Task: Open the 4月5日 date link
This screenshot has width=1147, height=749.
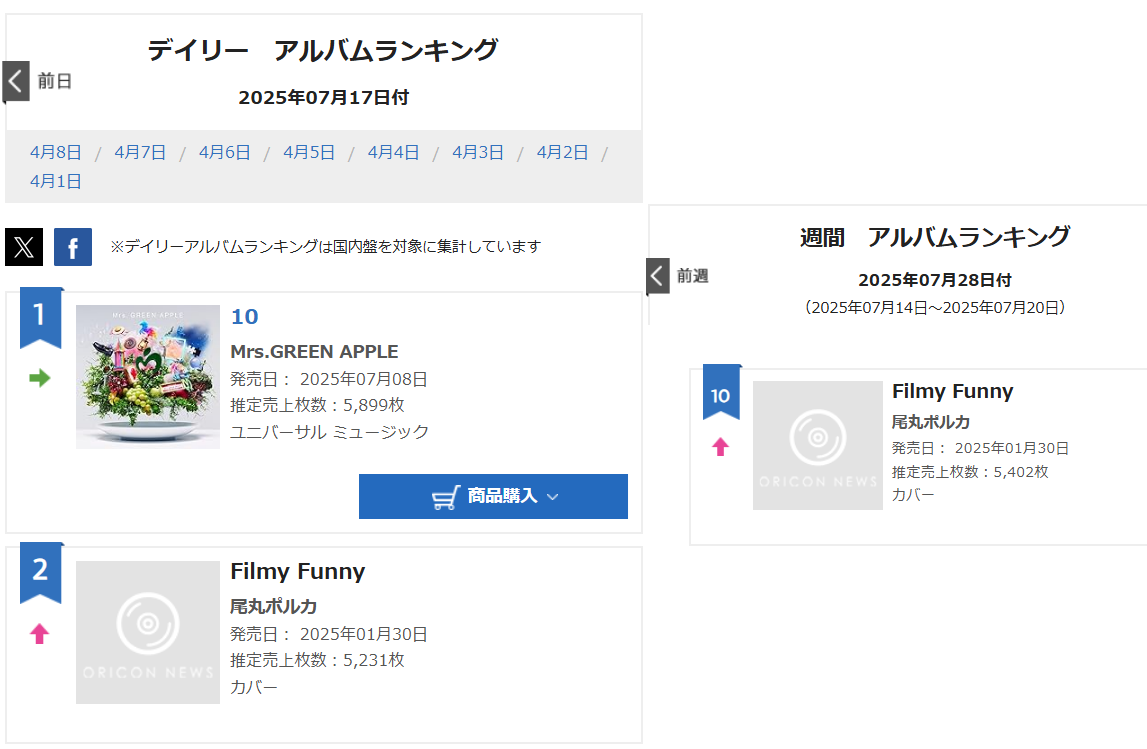Action: coord(309,152)
